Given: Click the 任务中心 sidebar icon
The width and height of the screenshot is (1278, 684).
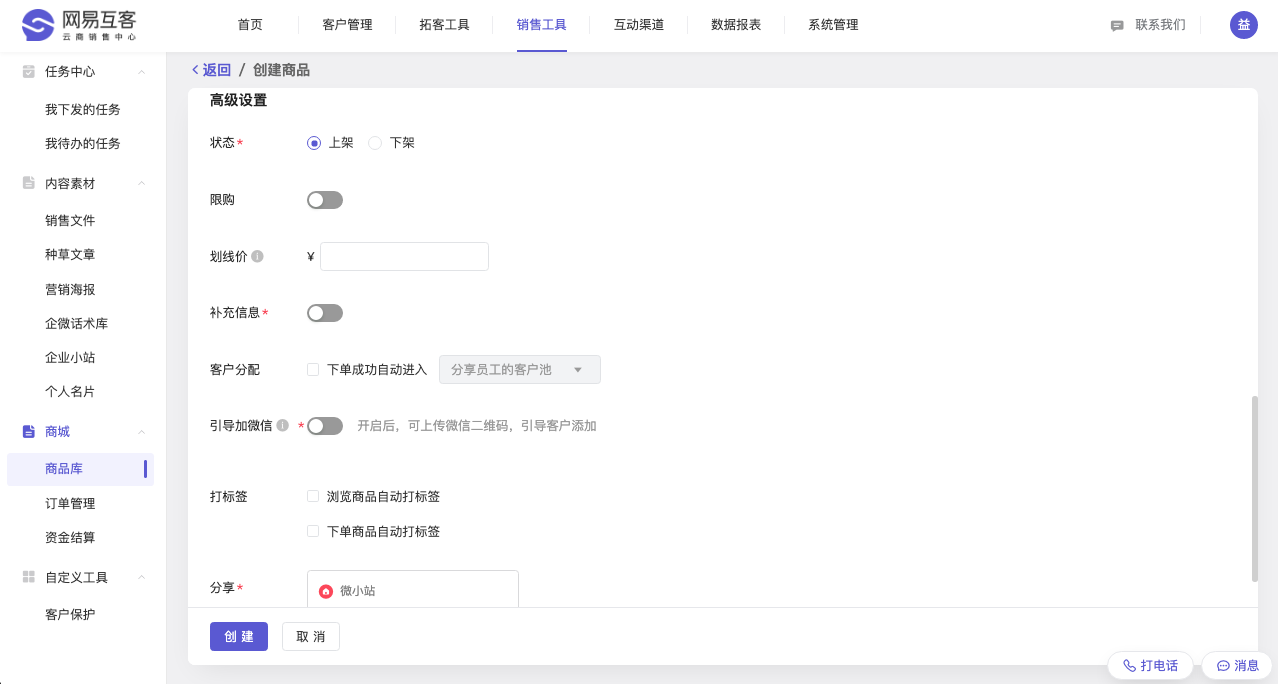Looking at the screenshot, I should [x=29, y=72].
